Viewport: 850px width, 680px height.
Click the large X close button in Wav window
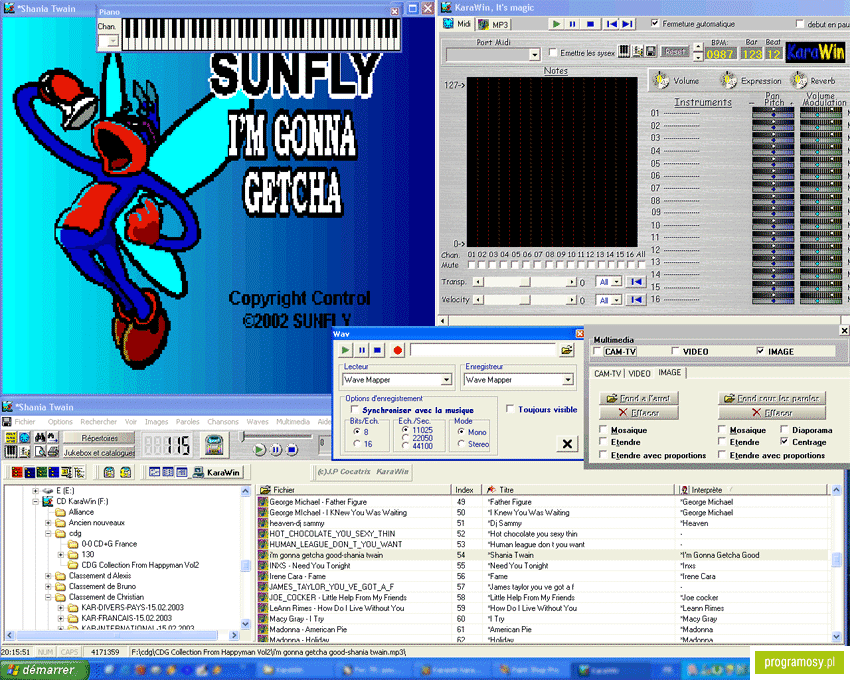point(567,444)
